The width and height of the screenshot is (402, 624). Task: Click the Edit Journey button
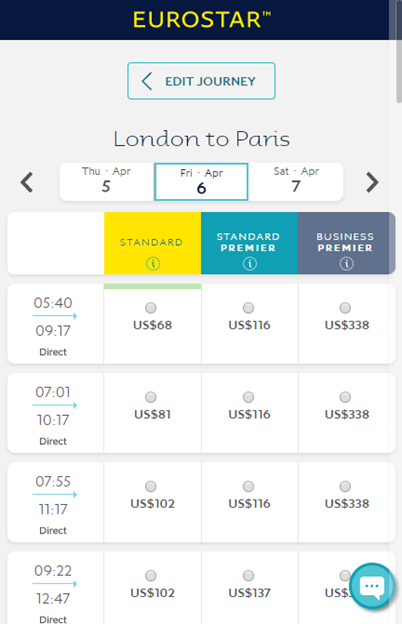[x=201, y=81]
